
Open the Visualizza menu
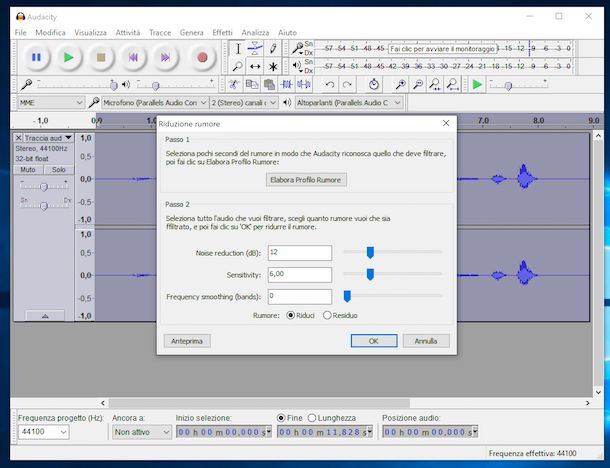90,33
